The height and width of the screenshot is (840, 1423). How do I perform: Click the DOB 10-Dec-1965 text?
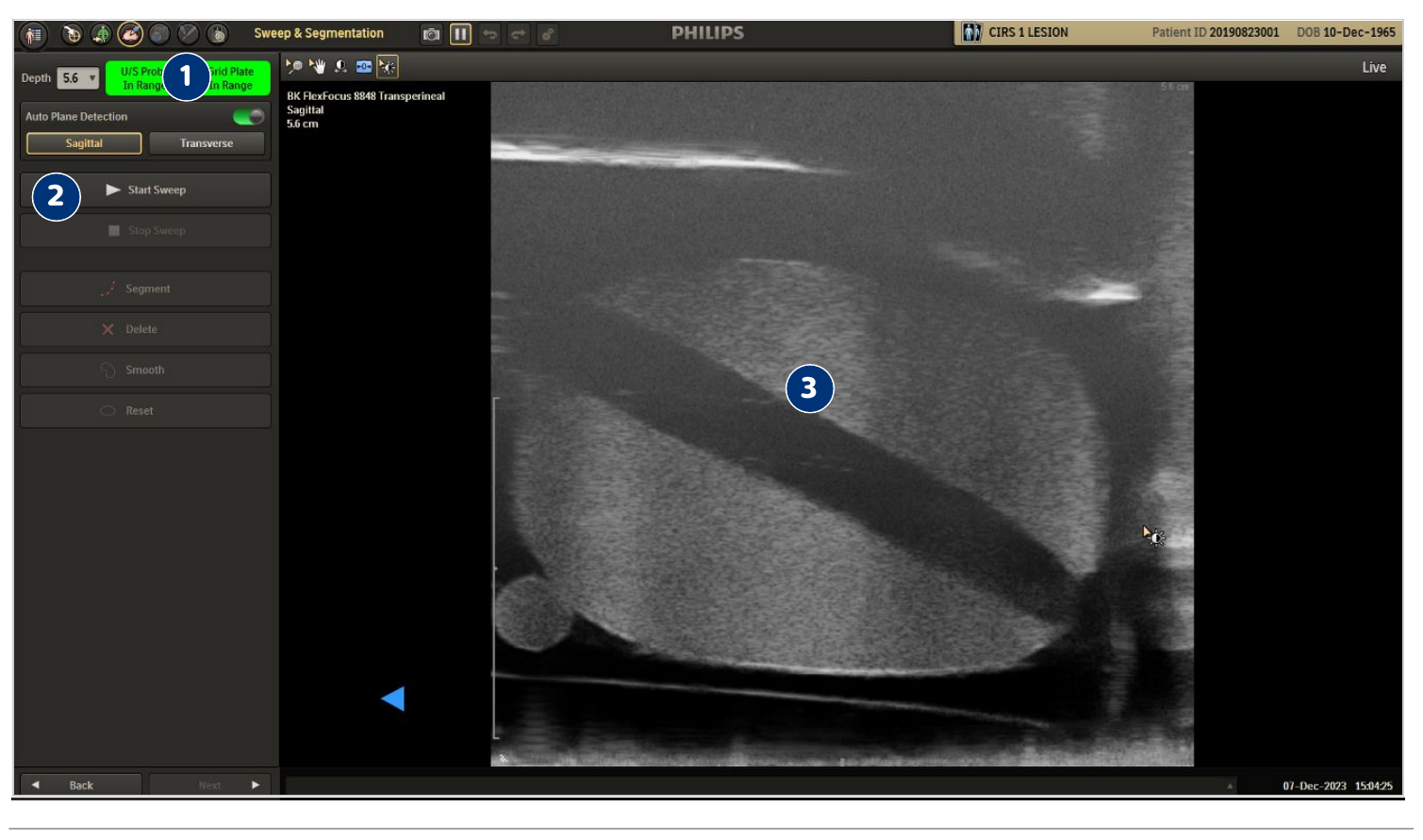tap(1346, 32)
